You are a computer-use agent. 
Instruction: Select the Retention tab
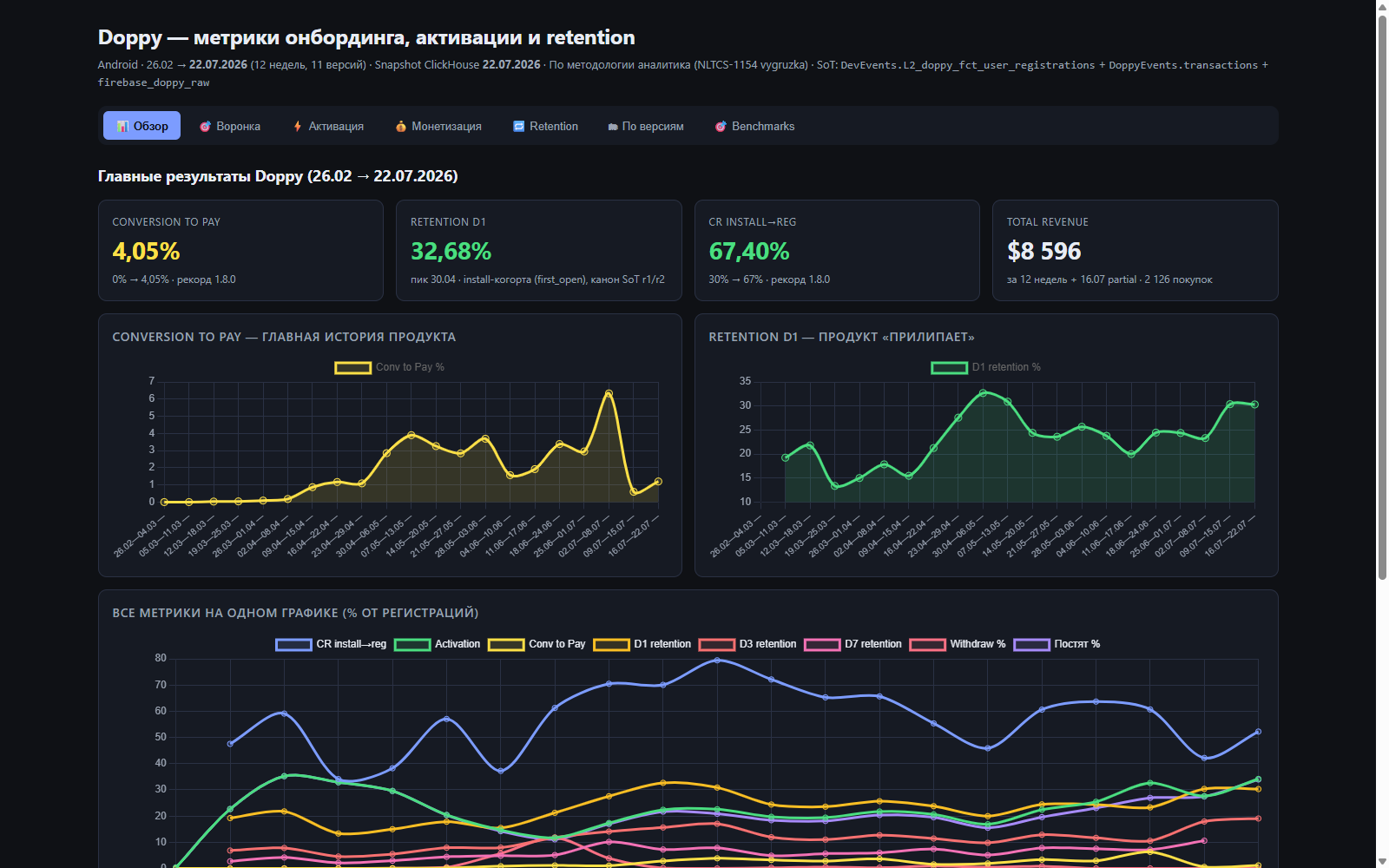[545, 126]
